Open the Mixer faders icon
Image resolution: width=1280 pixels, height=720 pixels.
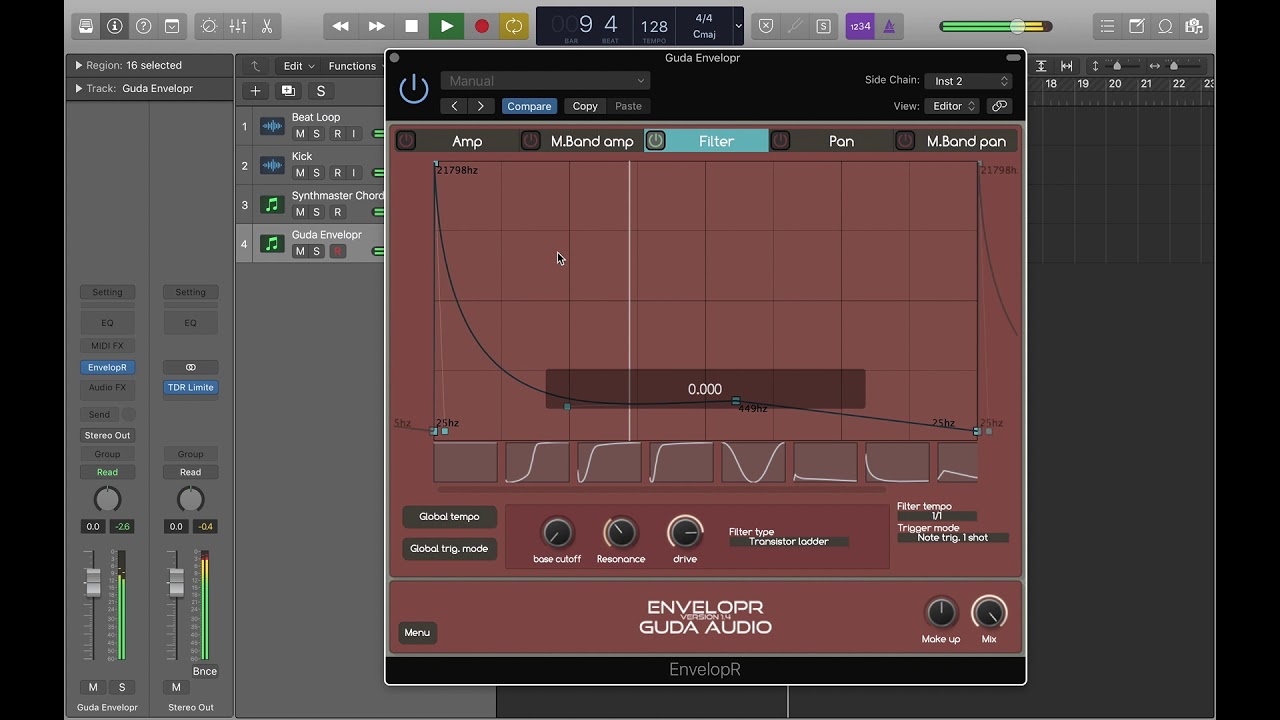click(x=238, y=26)
